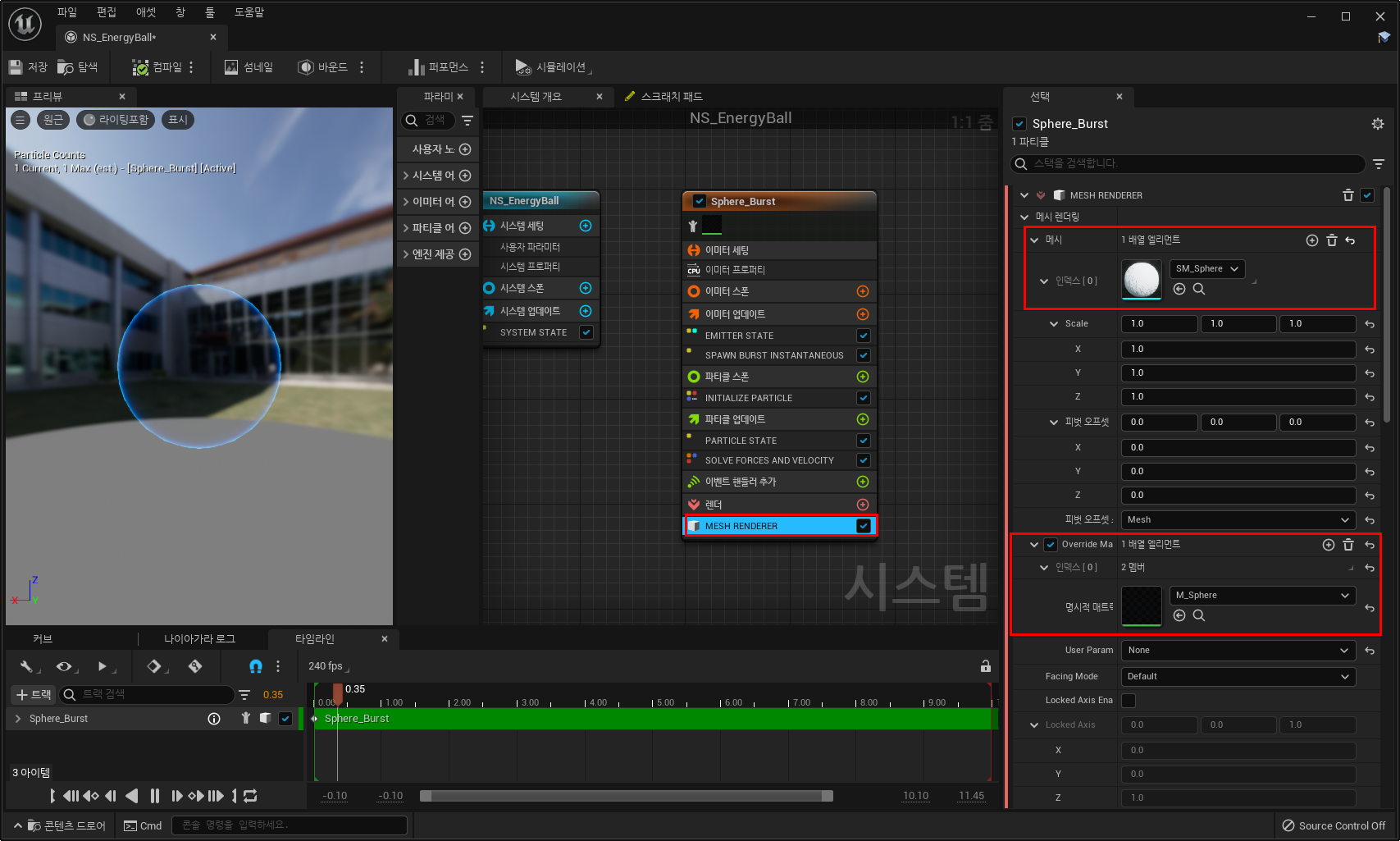Open SM_Sphere mesh asset dropdown

click(1207, 269)
